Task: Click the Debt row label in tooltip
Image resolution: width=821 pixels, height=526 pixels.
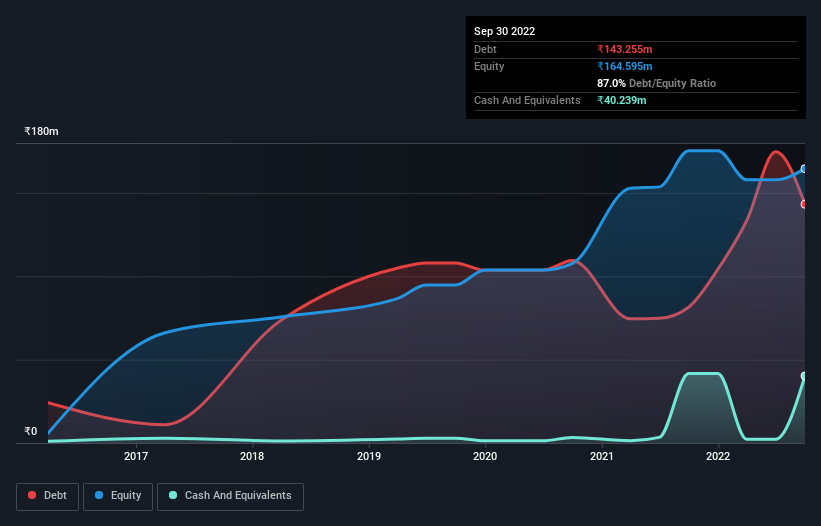Action: (x=485, y=49)
